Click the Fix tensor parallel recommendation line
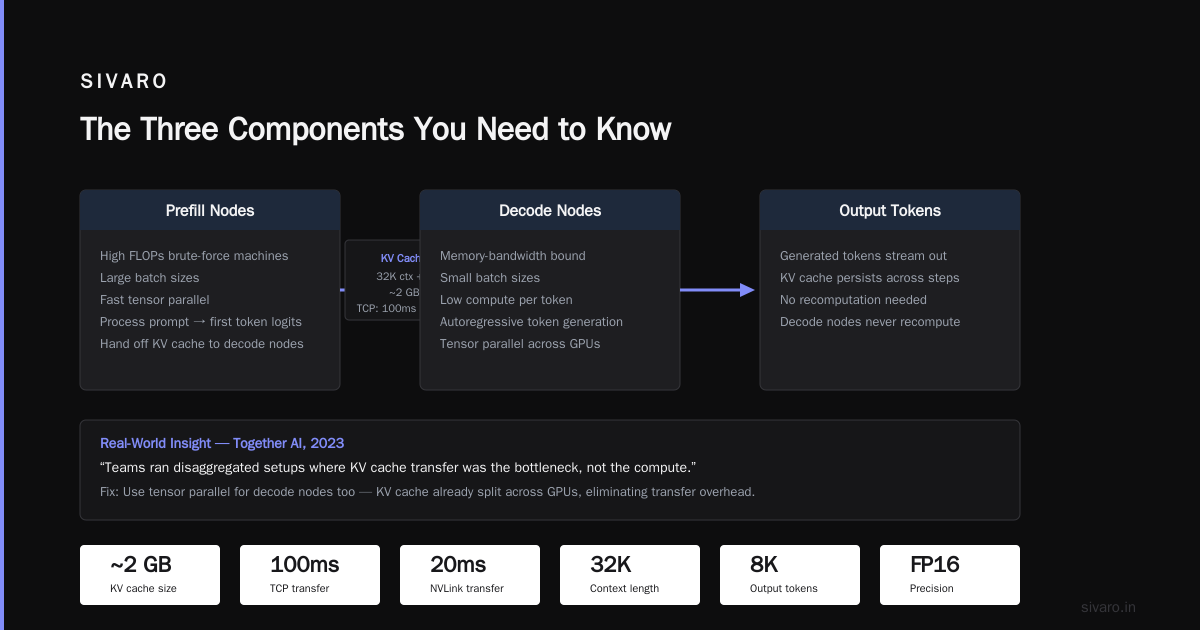 pos(427,492)
